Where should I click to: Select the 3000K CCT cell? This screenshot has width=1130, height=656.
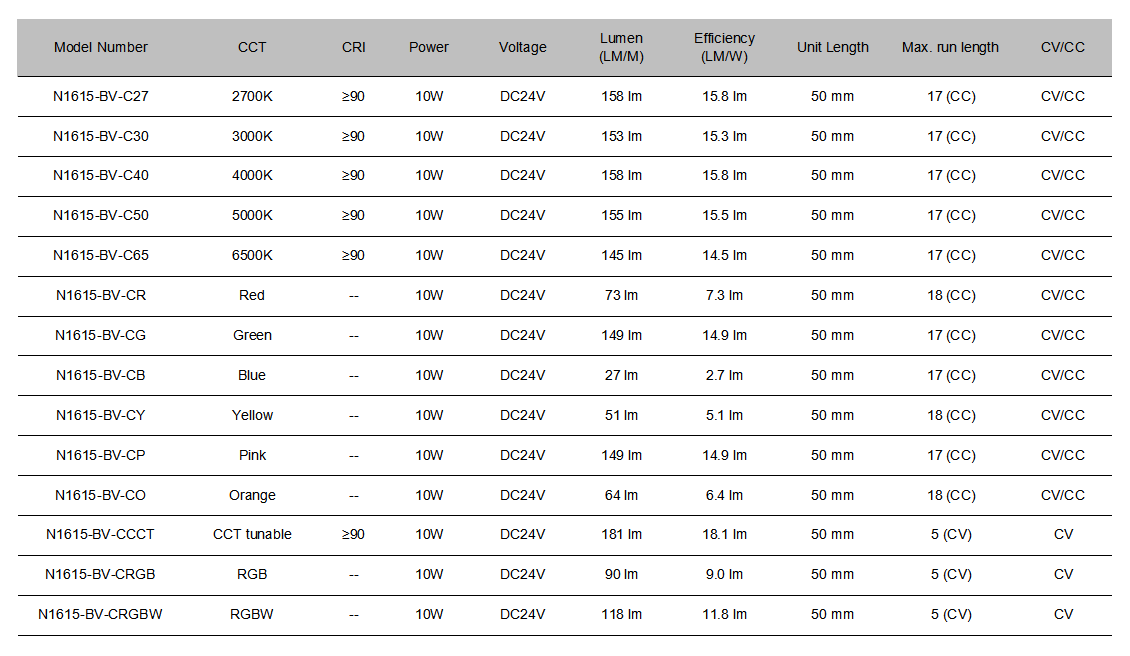(252, 136)
